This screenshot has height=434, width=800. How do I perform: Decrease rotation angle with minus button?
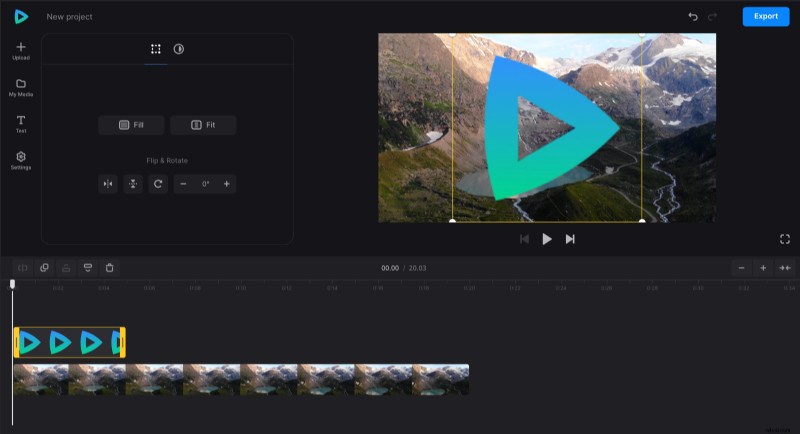coord(183,184)
